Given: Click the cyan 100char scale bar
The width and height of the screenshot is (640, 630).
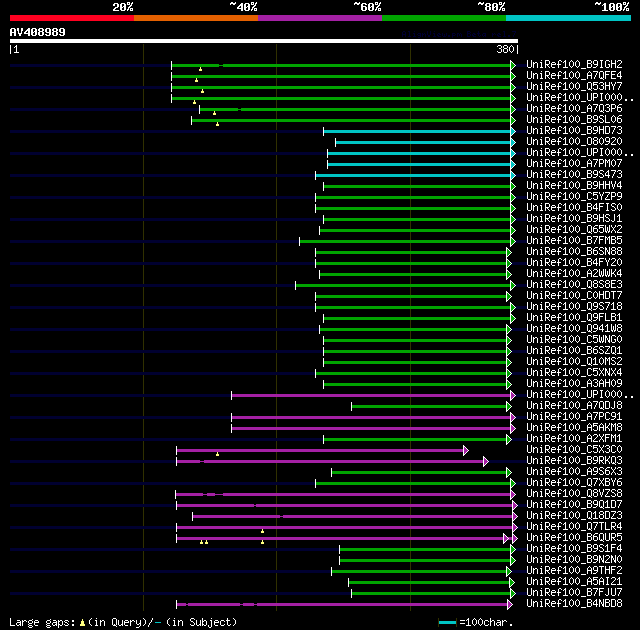Looking at the screenshot, I should coord(447,622).
